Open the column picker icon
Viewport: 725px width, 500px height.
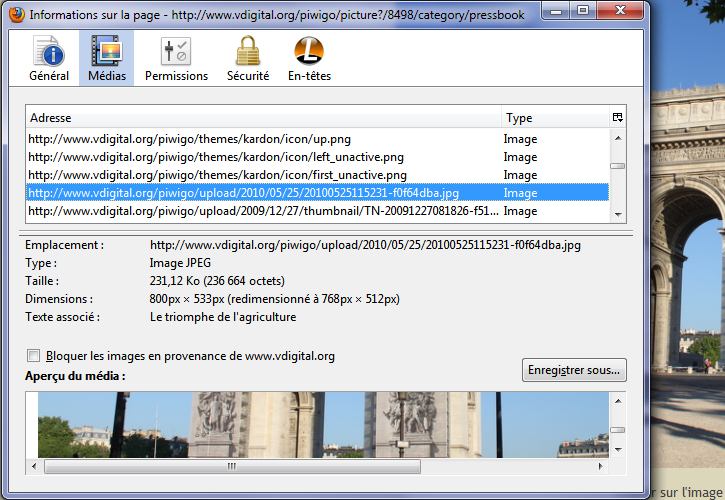pos(618,118)
